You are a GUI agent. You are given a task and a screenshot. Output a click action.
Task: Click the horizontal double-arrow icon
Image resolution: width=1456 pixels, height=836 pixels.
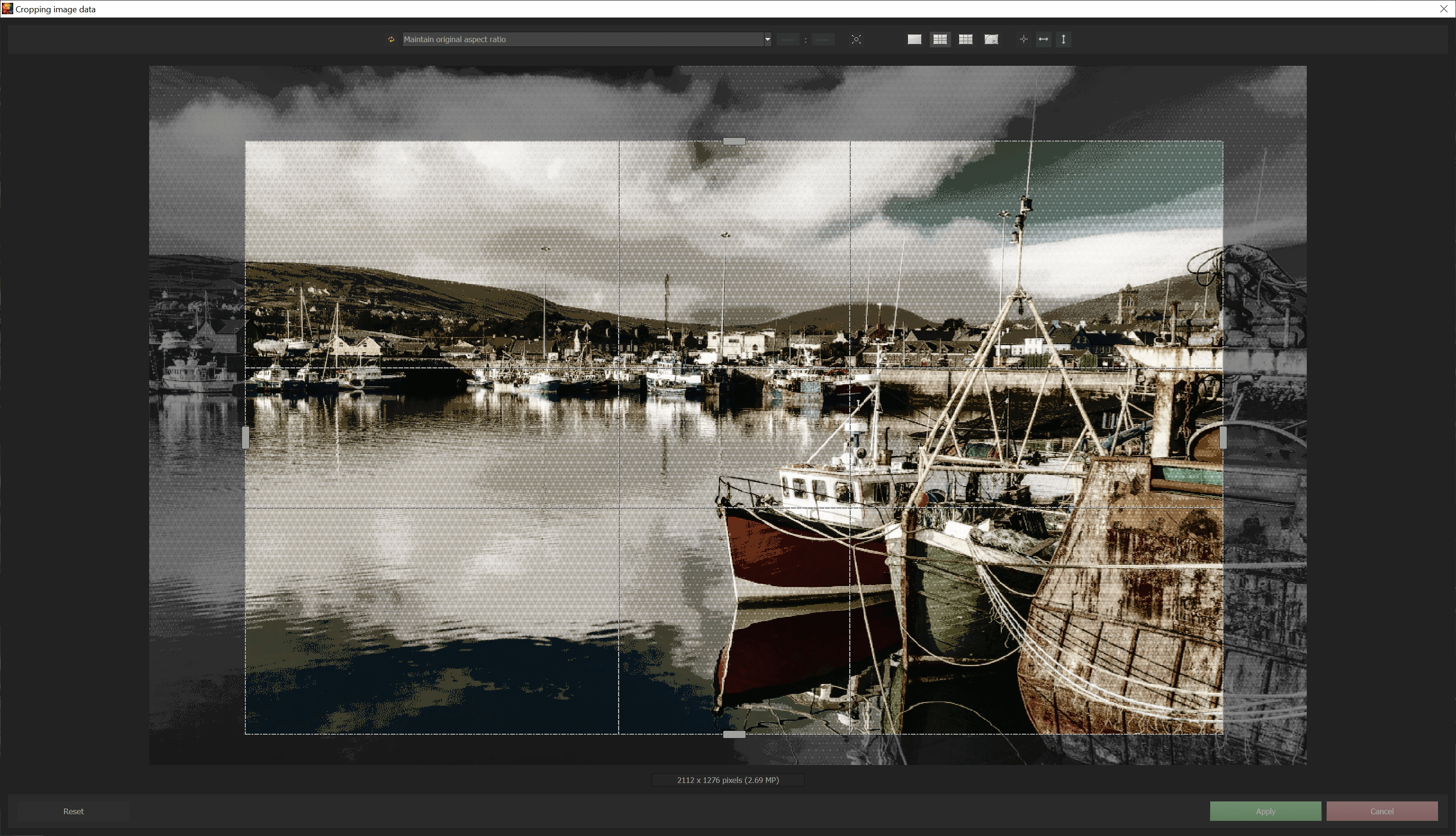(1043, 40)
